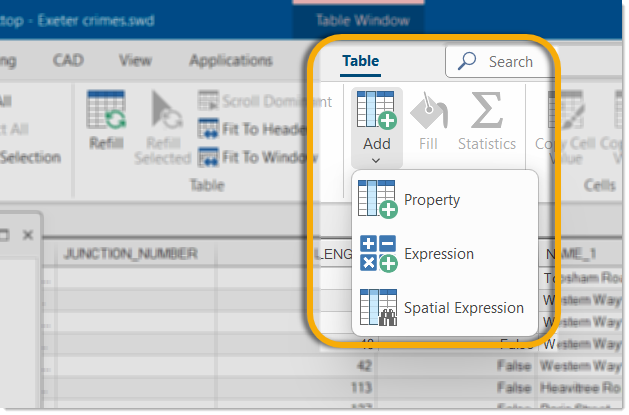The height and width of the screenshot is (415, 629).
Task: Open the Applications ribbon tab
Action: [231, 60]
